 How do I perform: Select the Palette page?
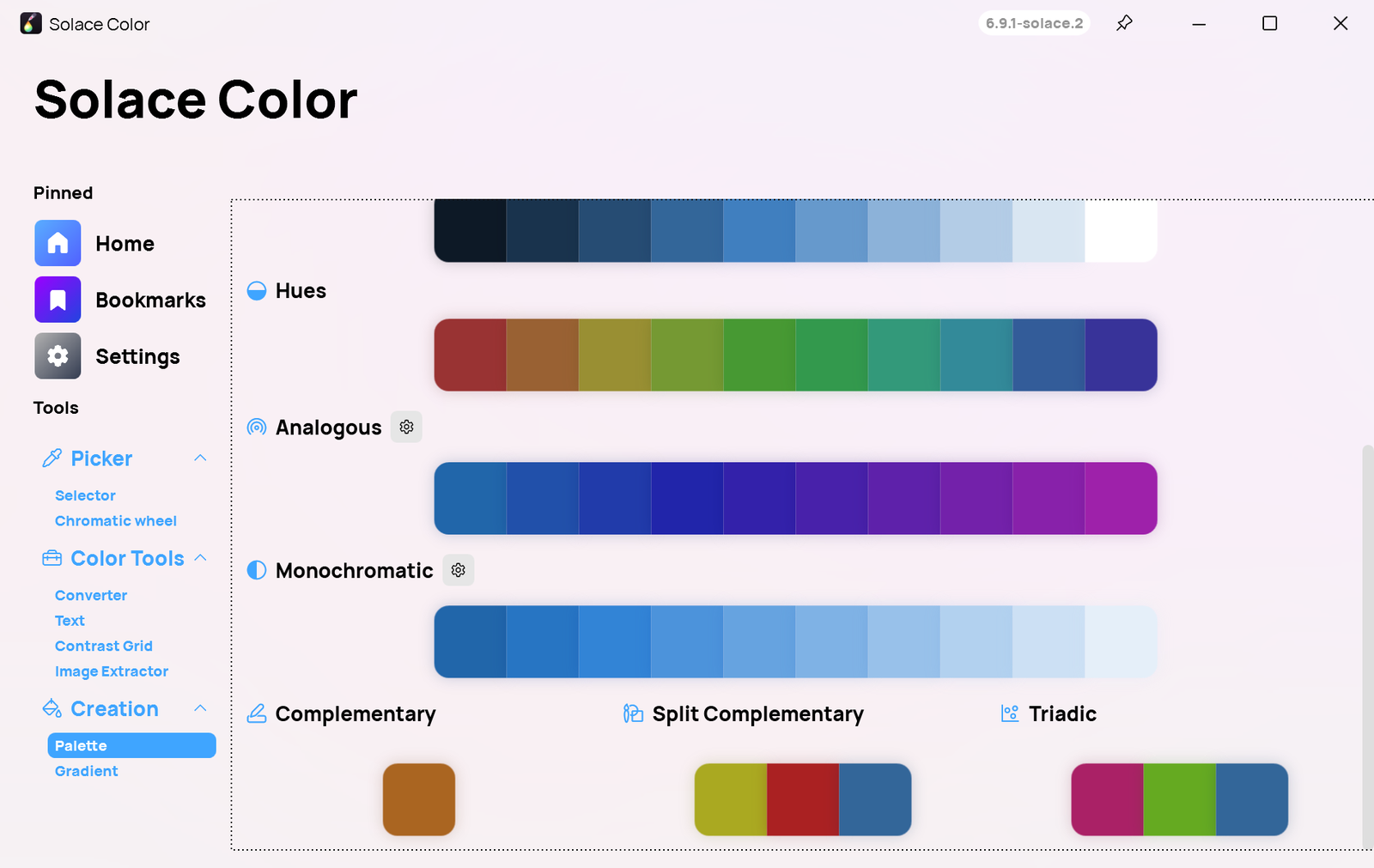point(131,745)
